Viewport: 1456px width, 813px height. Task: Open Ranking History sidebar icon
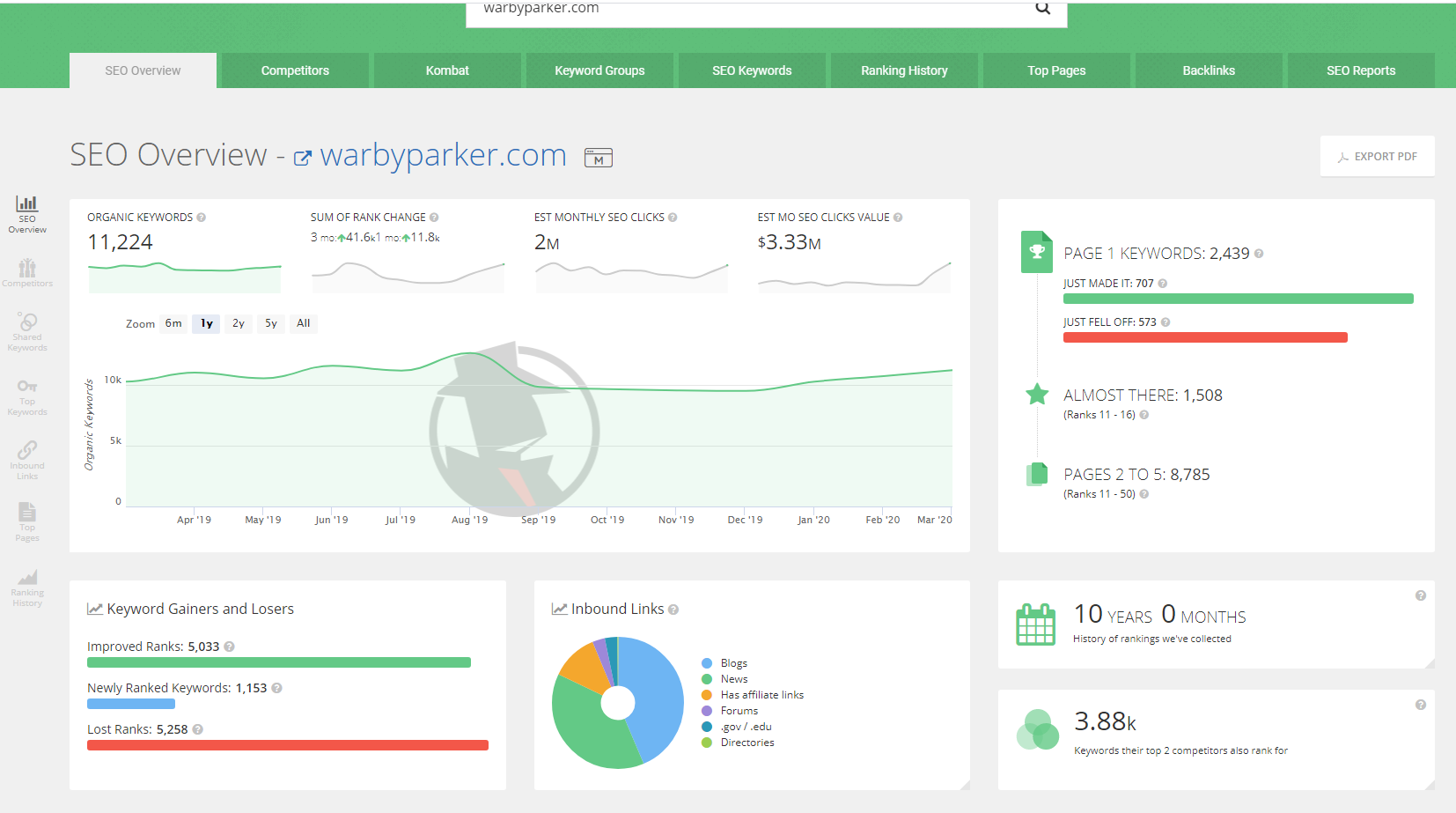[27, 588]
